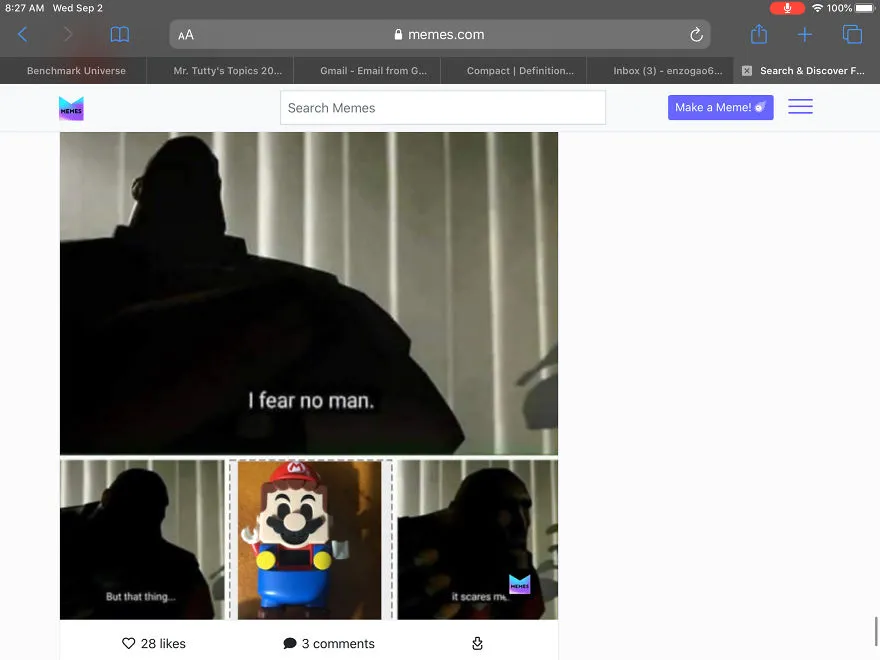Viewport: 880px width, 660px height.
Task: Show all open tabs overview icon
Action: (x=852, y=34)
